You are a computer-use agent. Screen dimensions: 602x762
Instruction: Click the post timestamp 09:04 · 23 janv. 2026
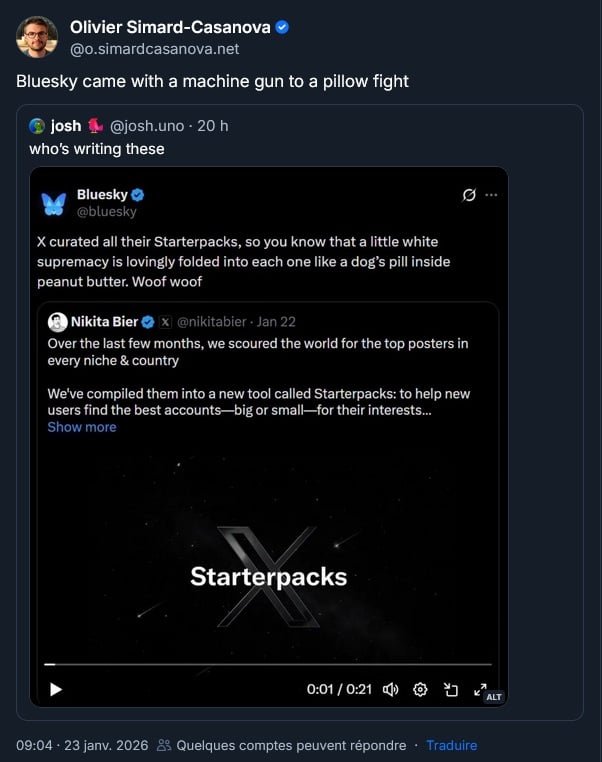[82, 746]
